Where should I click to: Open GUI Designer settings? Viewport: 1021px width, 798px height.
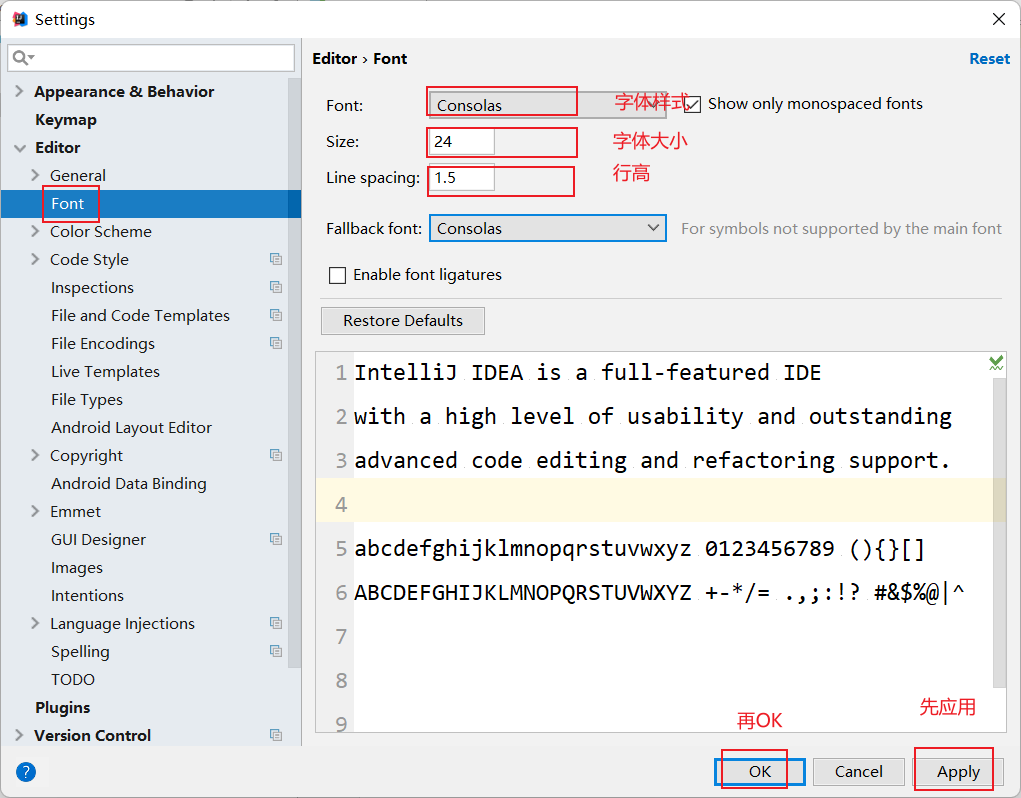coord(98,540)
